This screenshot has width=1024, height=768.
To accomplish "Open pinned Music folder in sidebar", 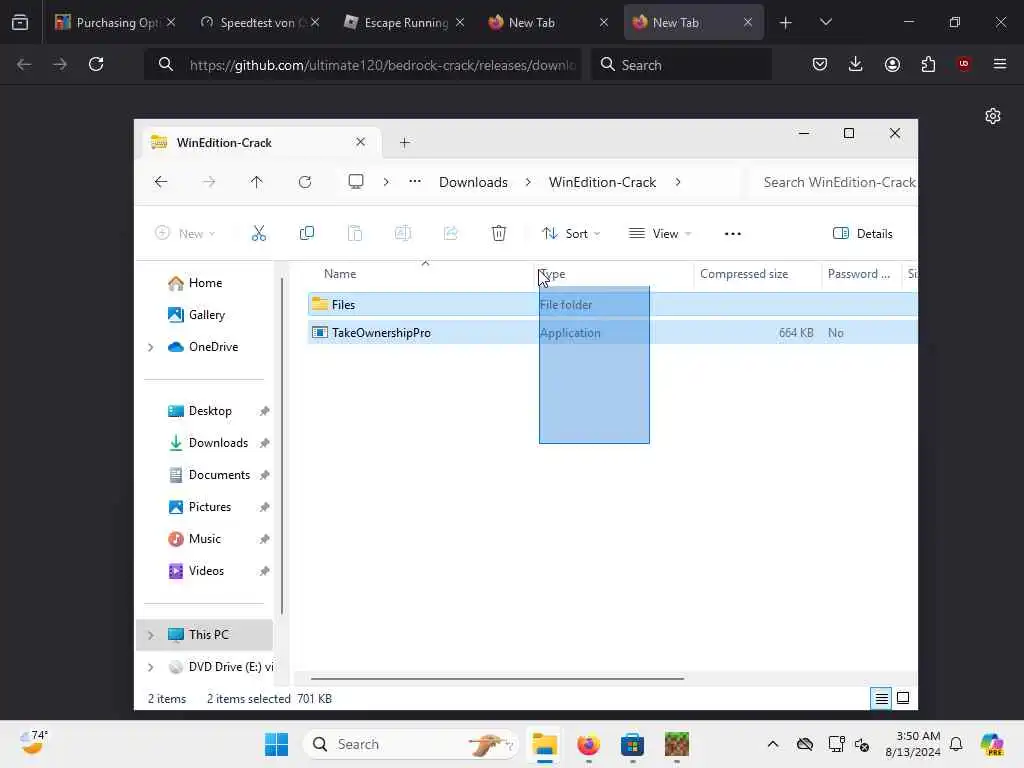I will coord(204,539).
